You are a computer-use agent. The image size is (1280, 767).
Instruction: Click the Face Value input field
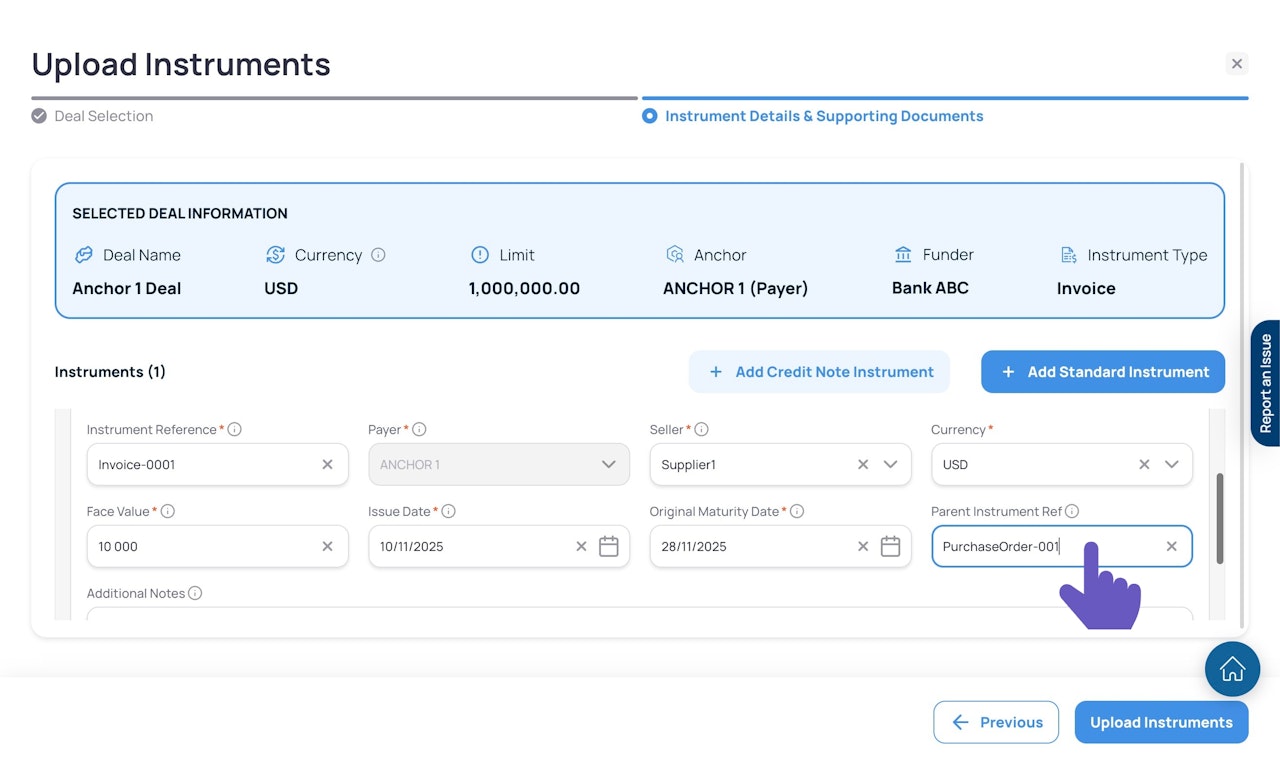click(205, 547)
